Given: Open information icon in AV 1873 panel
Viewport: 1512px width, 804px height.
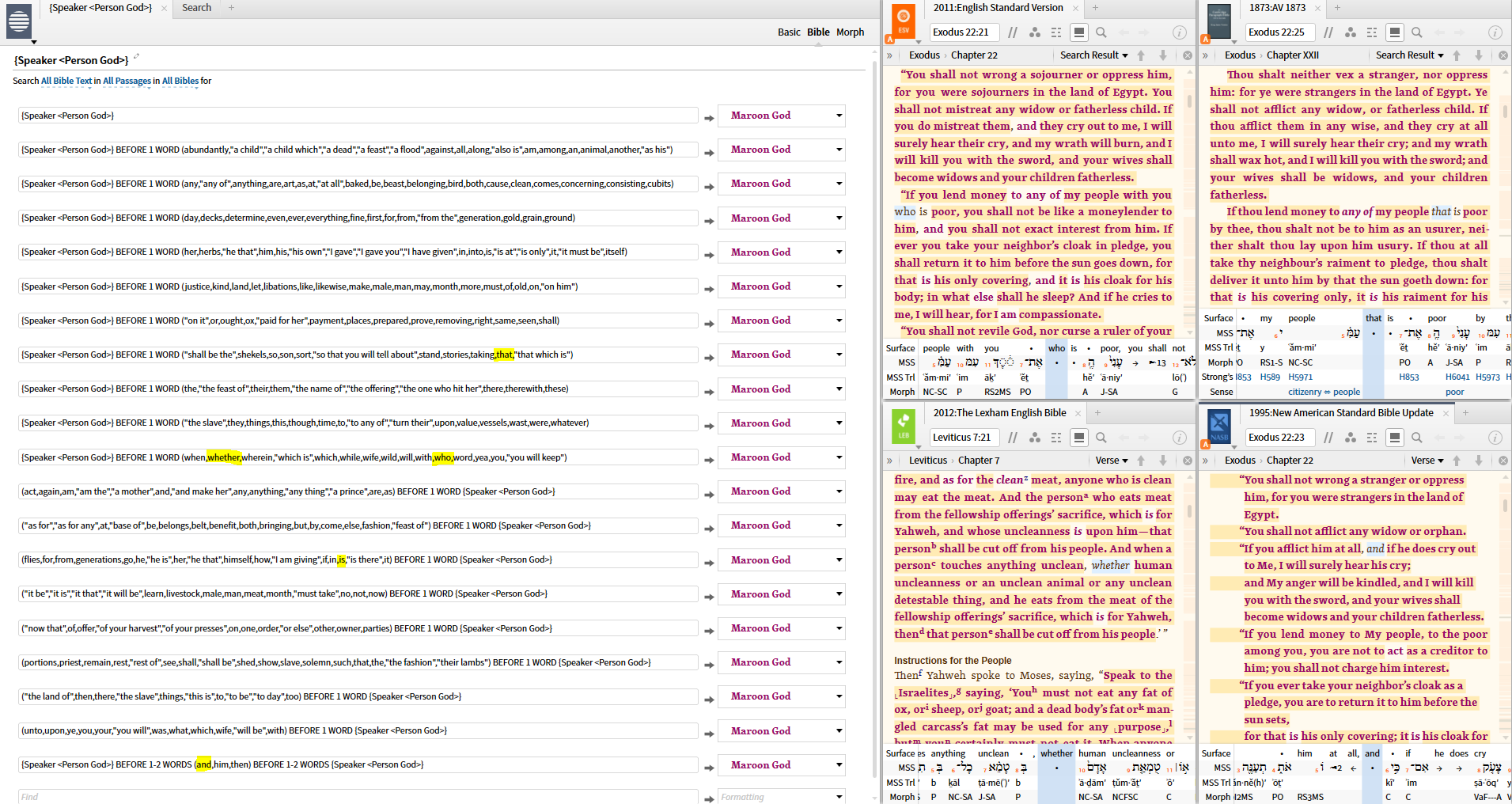Looking at the screenshot, I should pos(1495,32).
